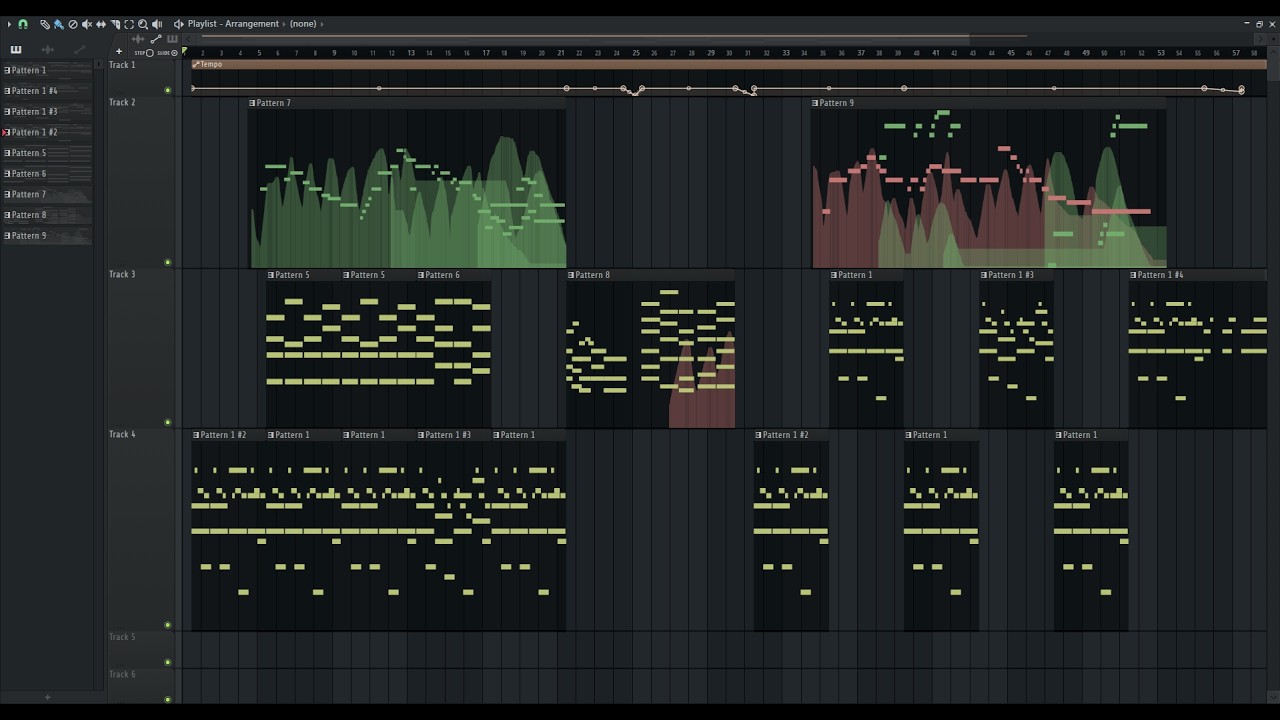This screenshot has height=720, width=1280.
Task: Click the Pattern 1 #2 clip header at start of Track 4
Action: point(229,435)
